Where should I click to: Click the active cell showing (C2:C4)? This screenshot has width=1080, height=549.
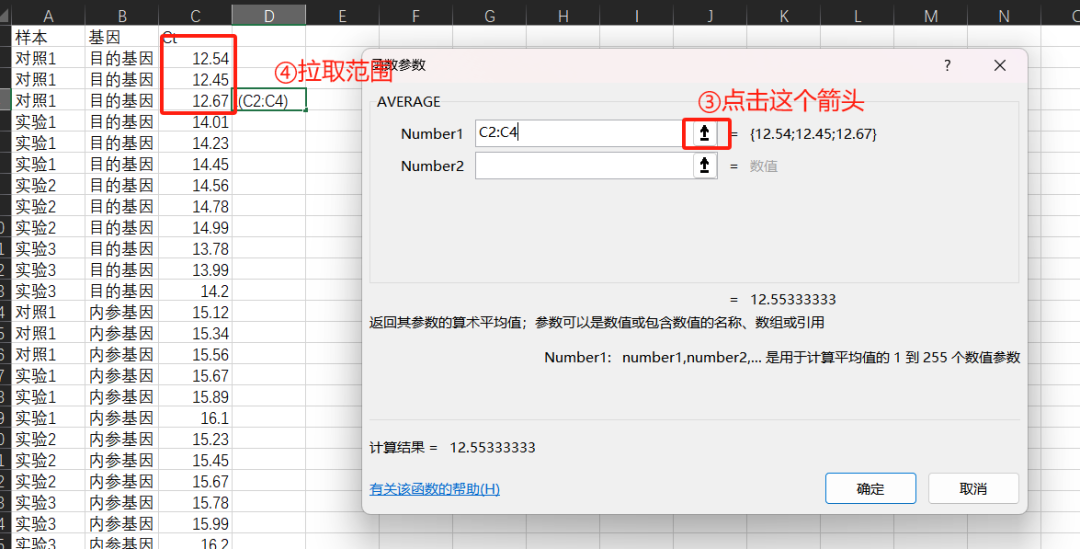tap(269, 101)
